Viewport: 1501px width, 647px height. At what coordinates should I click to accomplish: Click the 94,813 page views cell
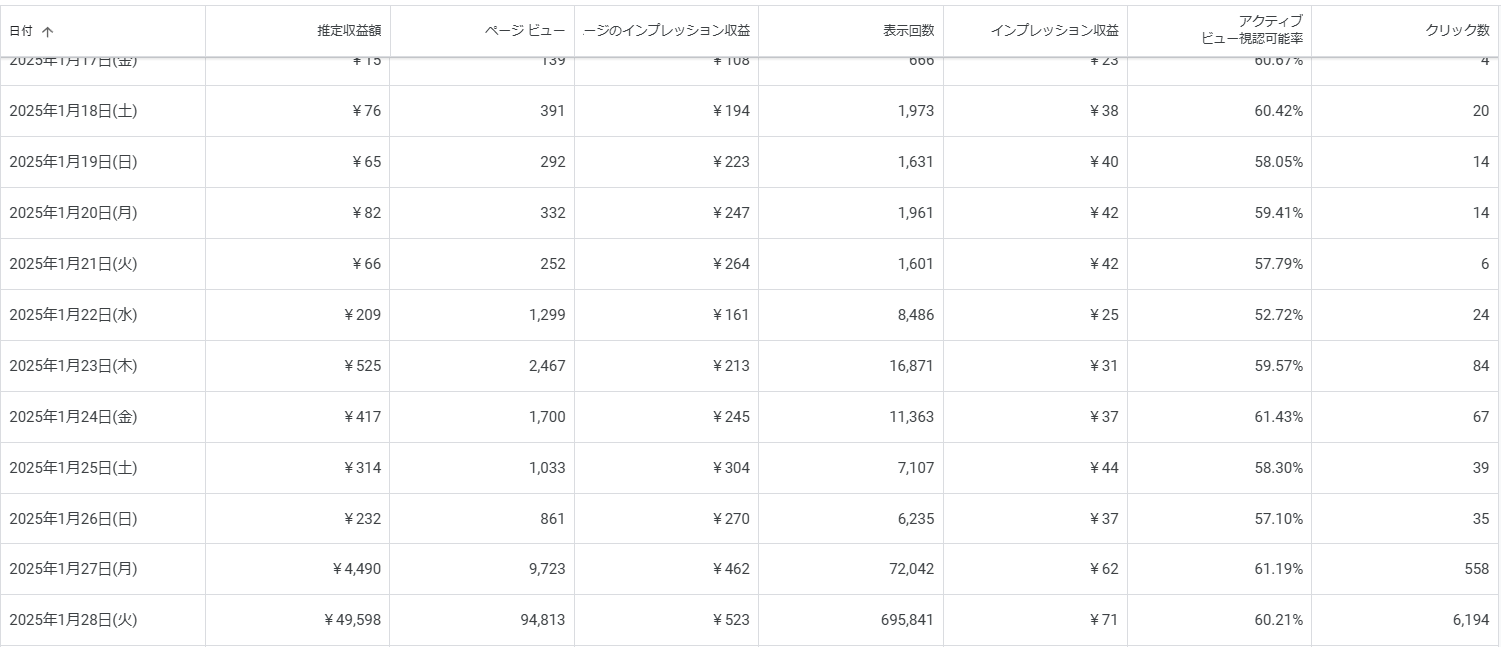pos(543,620)
